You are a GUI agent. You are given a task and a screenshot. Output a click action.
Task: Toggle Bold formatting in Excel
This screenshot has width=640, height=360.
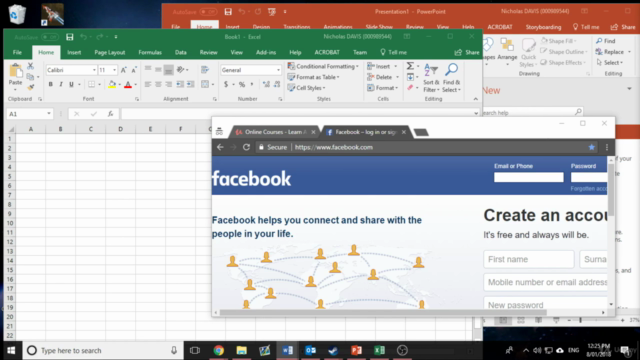[x=51, y=84]
